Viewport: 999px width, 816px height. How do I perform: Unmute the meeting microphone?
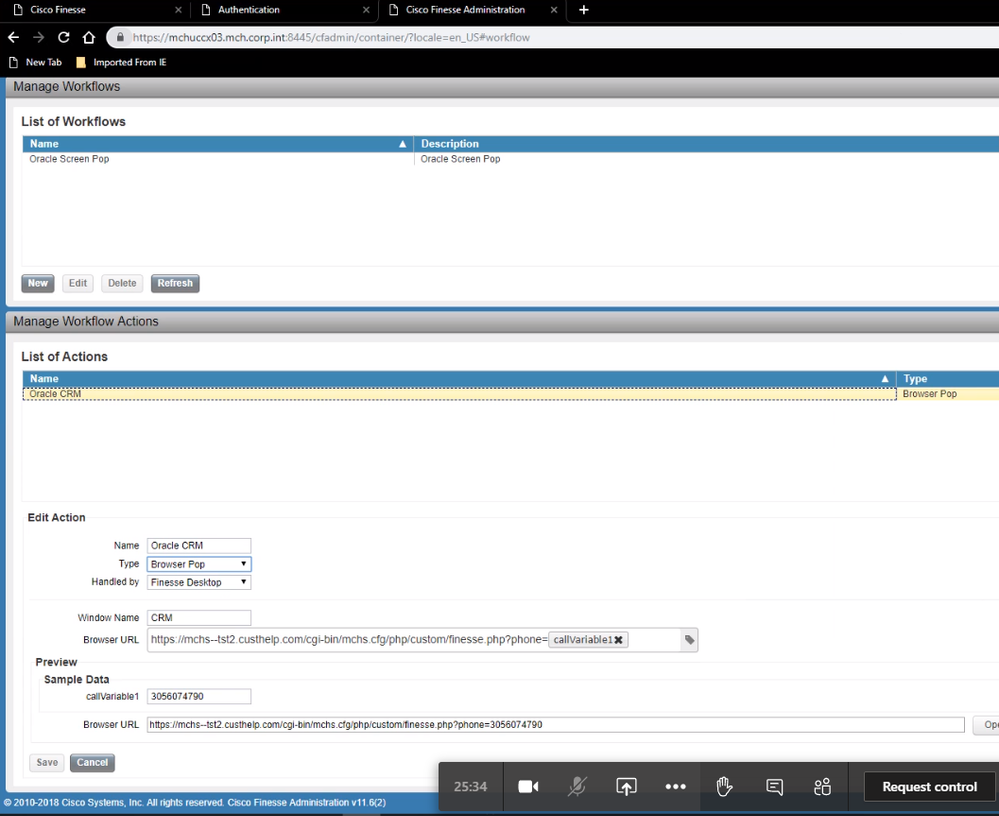[x=577, y=787]
